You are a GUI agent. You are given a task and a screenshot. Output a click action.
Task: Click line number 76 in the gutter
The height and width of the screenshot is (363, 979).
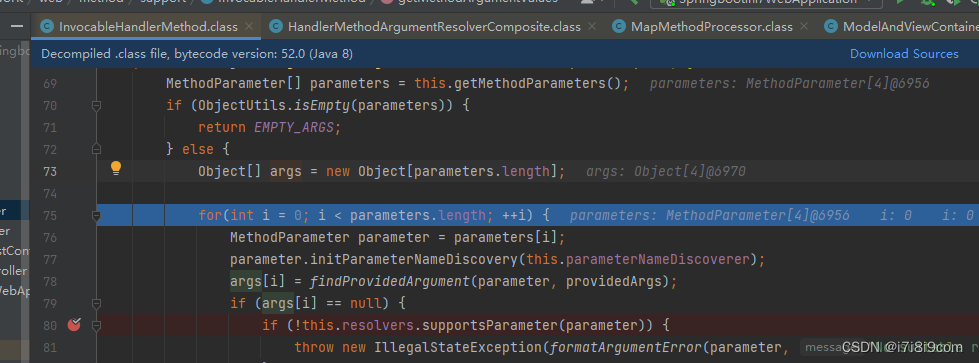click(x=49, y=237)
